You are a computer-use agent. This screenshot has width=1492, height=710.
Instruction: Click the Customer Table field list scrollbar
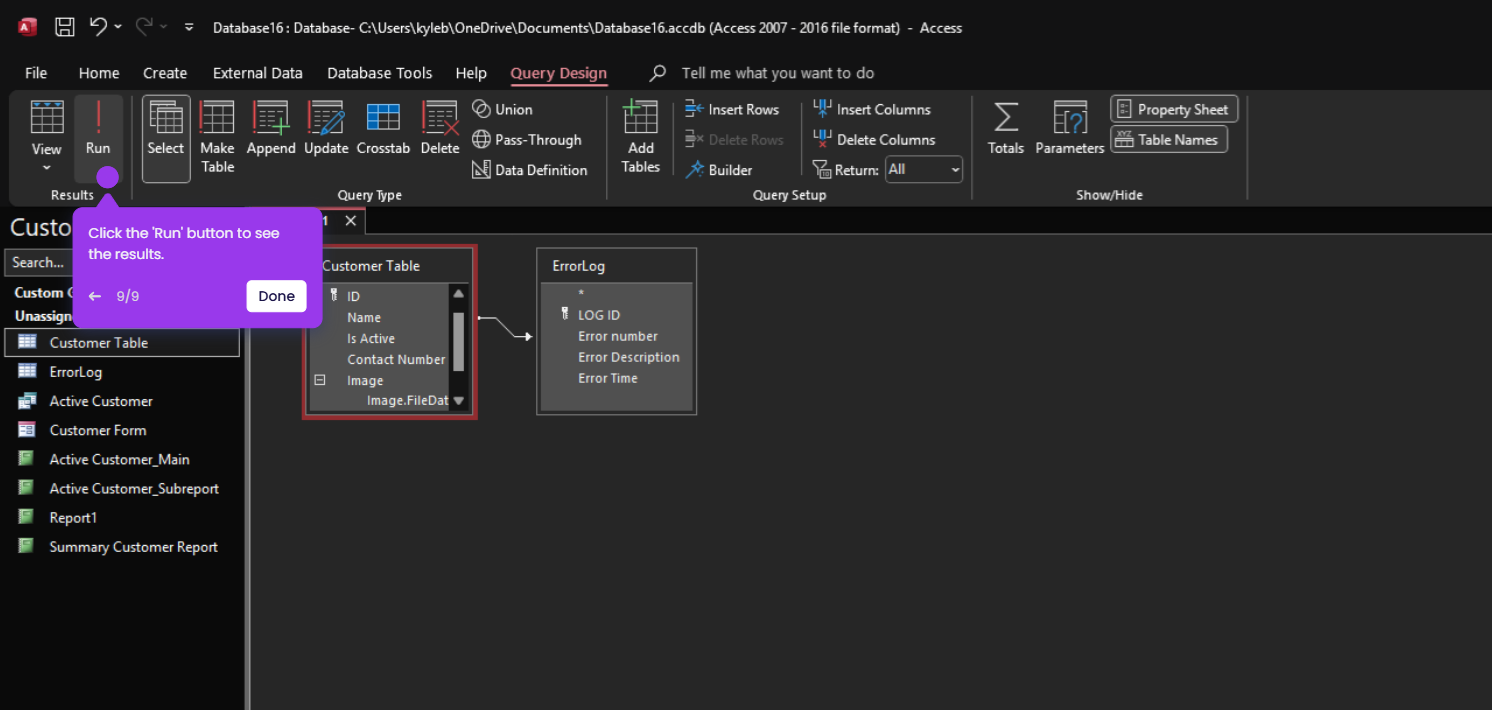[x=459, y=347]
